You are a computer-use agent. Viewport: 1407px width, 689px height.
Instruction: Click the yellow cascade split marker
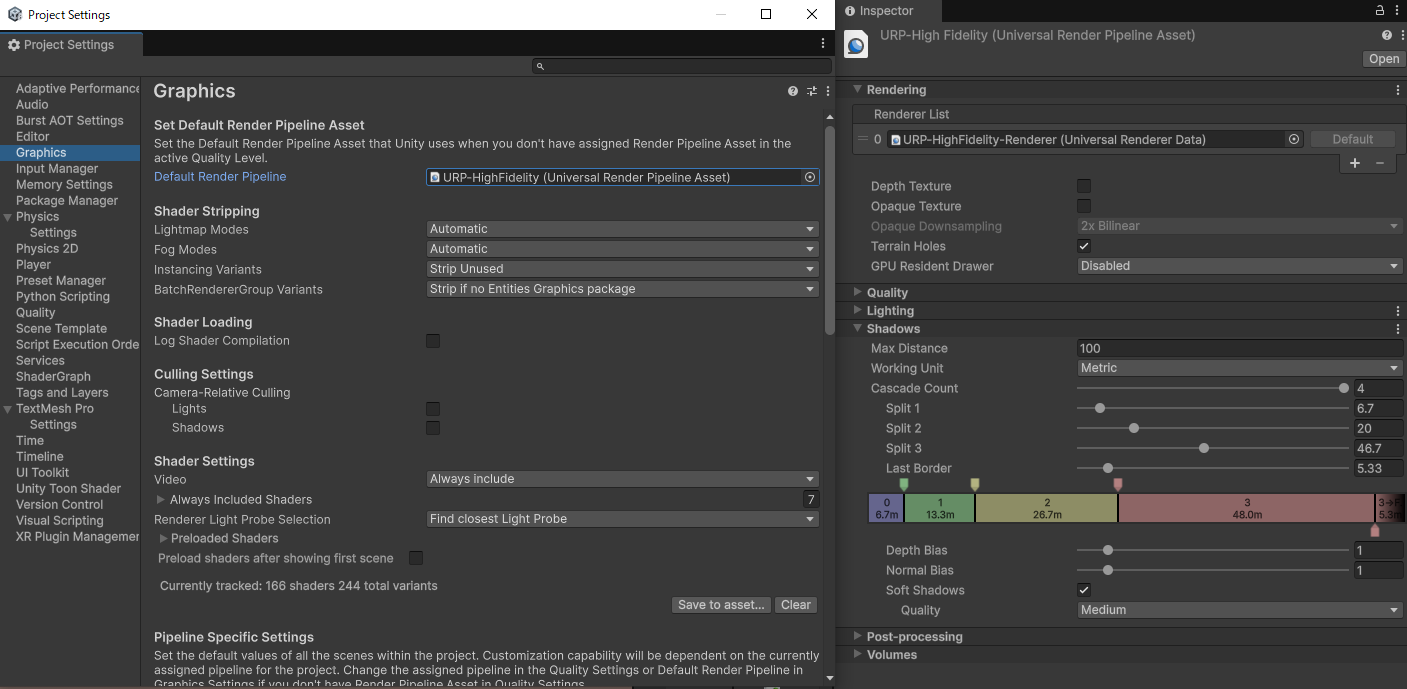(x=975, y=484)
